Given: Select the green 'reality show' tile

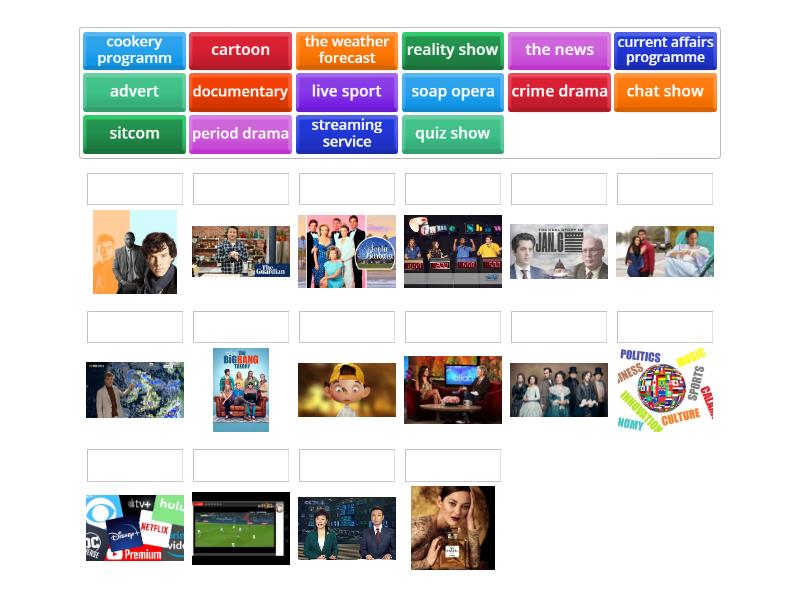Looking at the screenshot, I should [x=452, y=50].
